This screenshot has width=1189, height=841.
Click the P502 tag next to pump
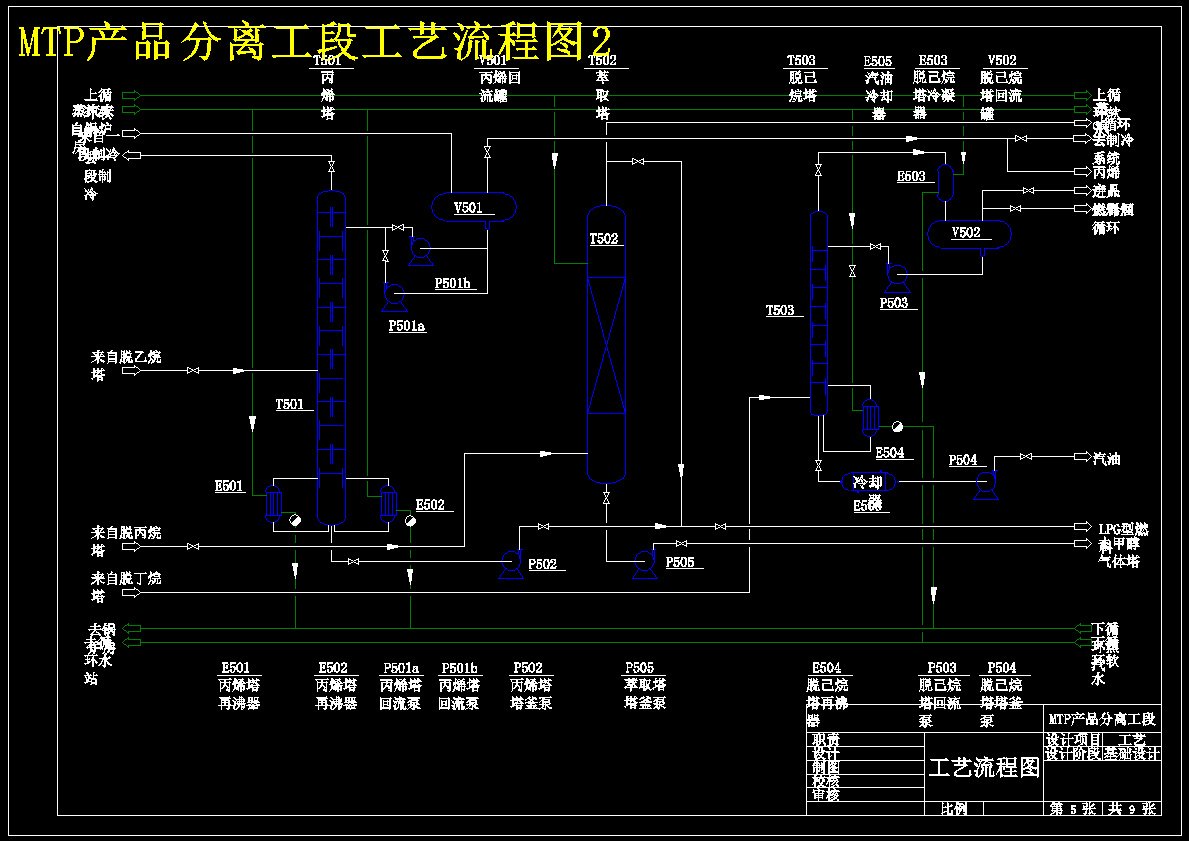(x=542, y=564)
